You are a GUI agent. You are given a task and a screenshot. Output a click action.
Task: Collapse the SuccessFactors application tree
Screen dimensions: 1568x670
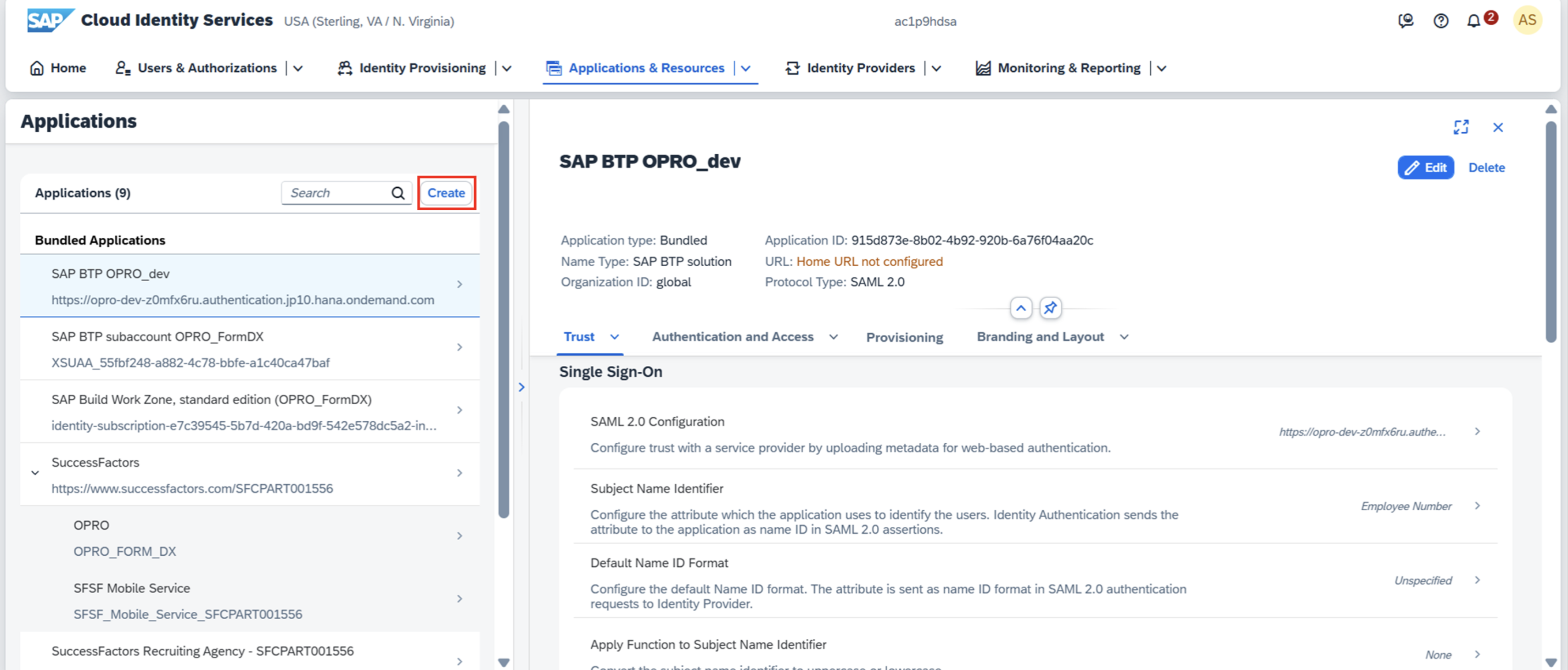point(35,473)
